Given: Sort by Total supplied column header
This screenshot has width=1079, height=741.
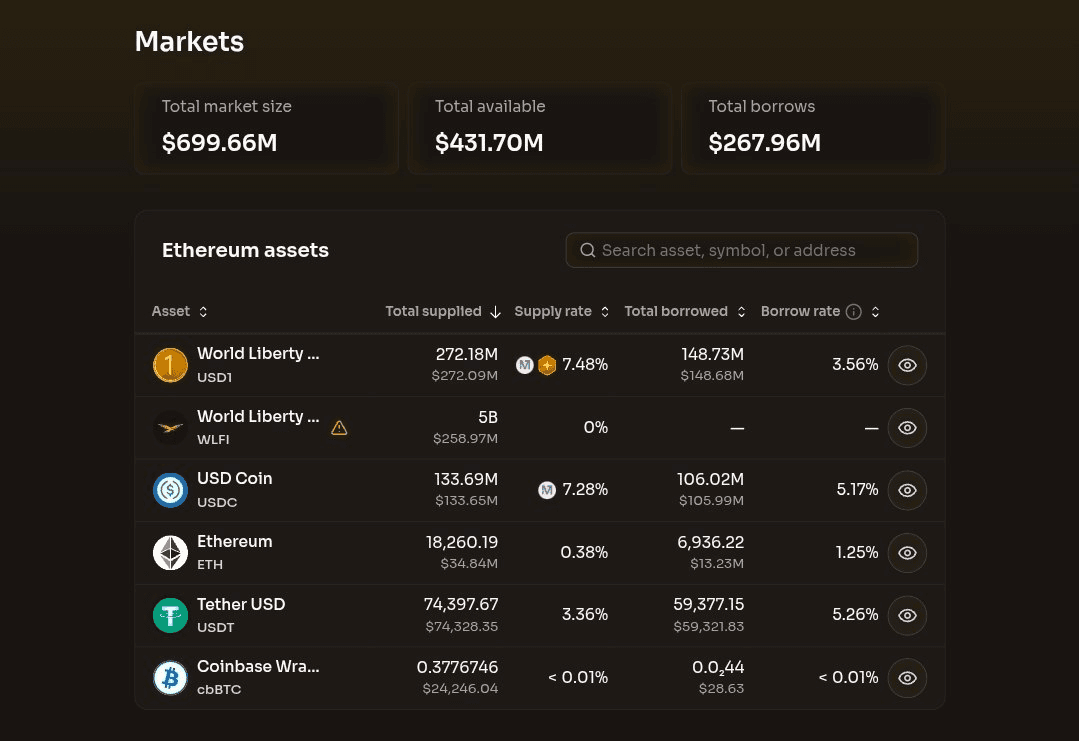Looking at the screenshot, I should pyautogui.click(x=443, y=311).
